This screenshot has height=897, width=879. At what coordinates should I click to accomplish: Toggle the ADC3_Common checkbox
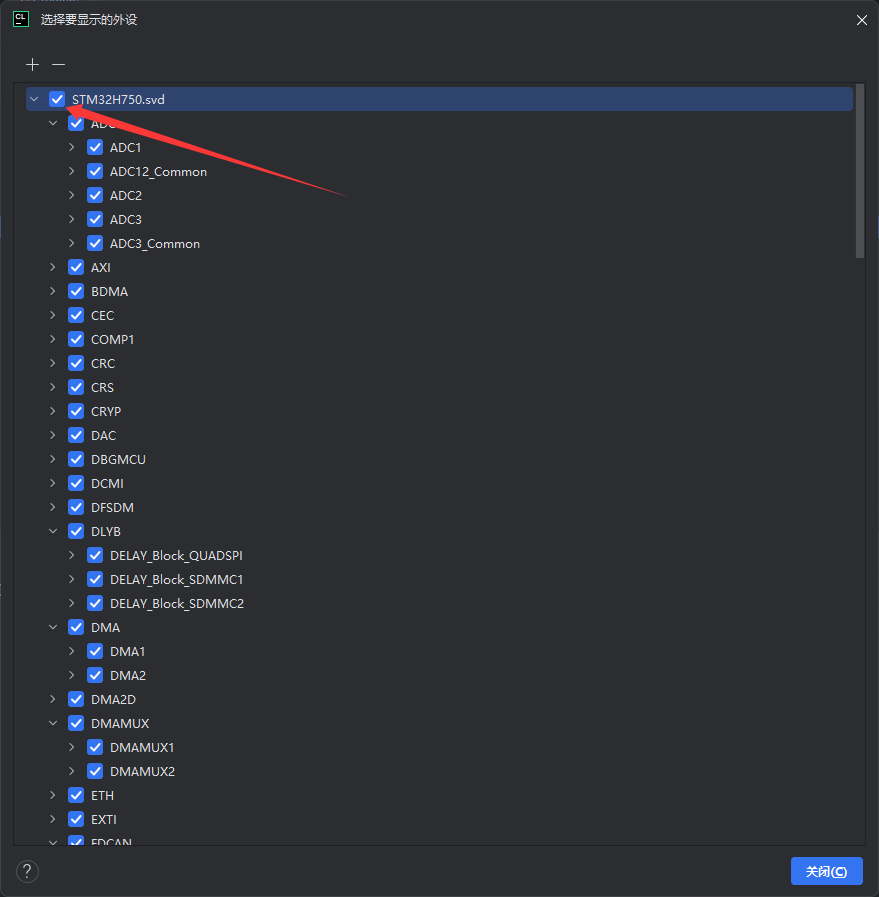[x=95, y=244]
